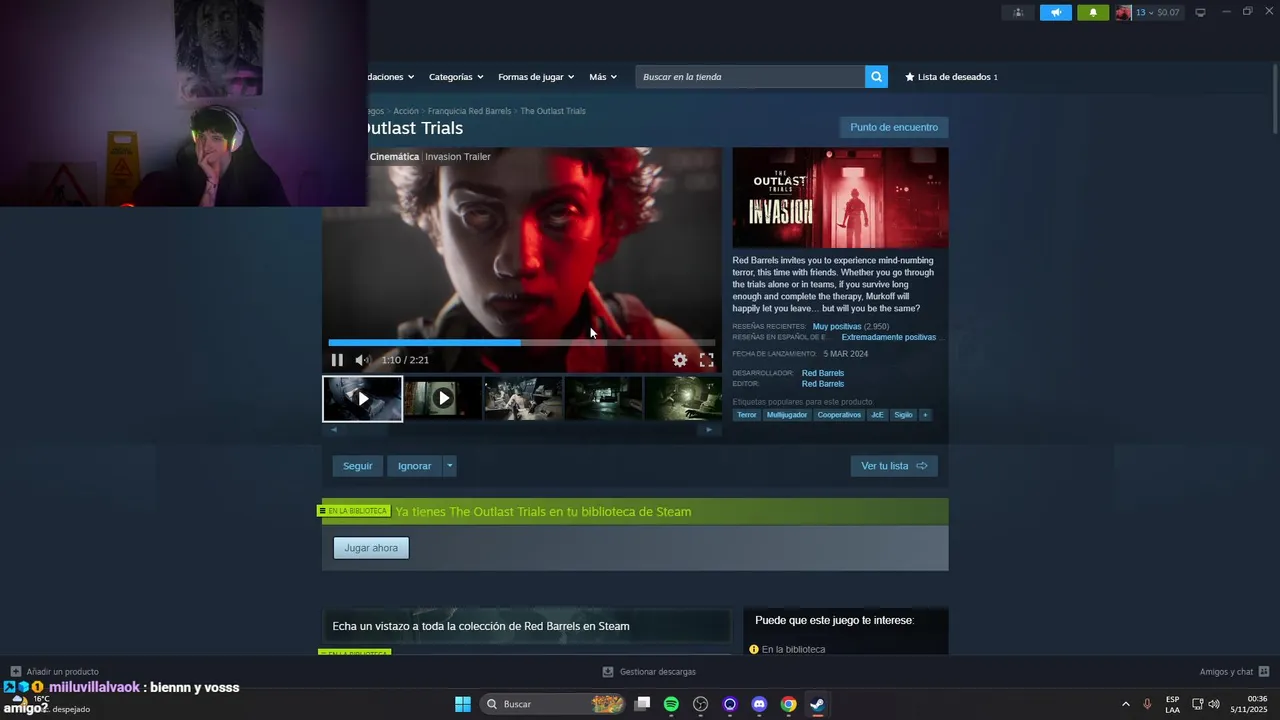Screen dimensions: 1280x720
Task: Open announcements megaphone icon
Action: pyautogui.click(x=1056, y=13)
